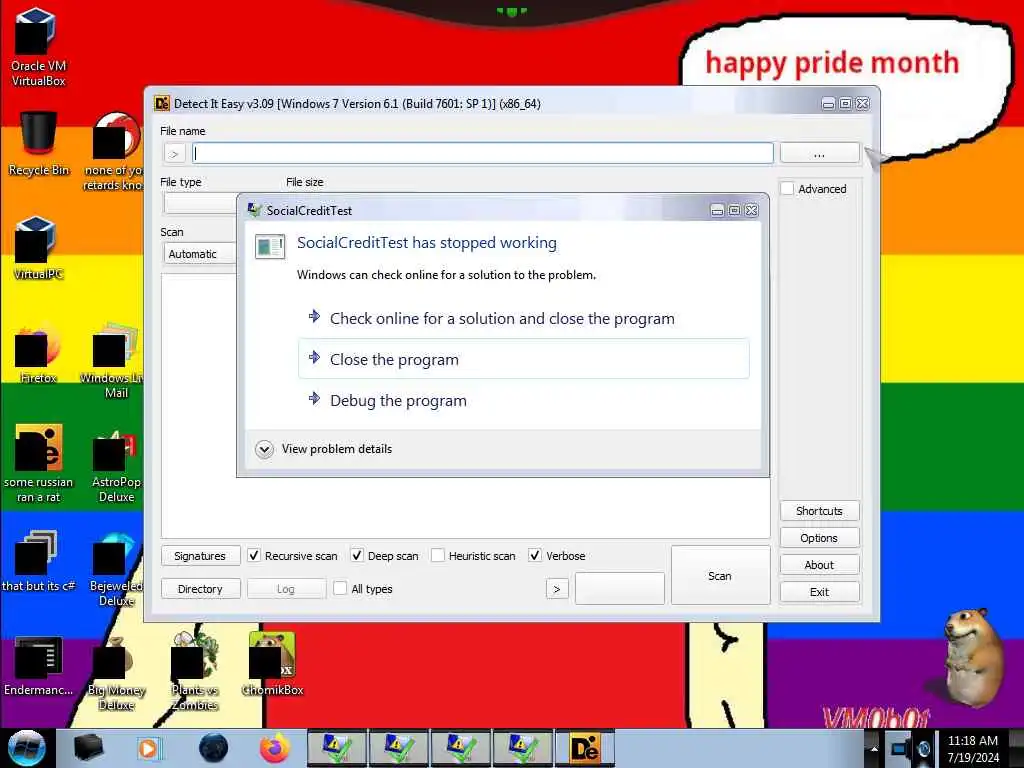This screenshot has height=768, width=1024.
Task: Click the taskbar clock showing 11:18 AM
Action: tap(973, 748)
